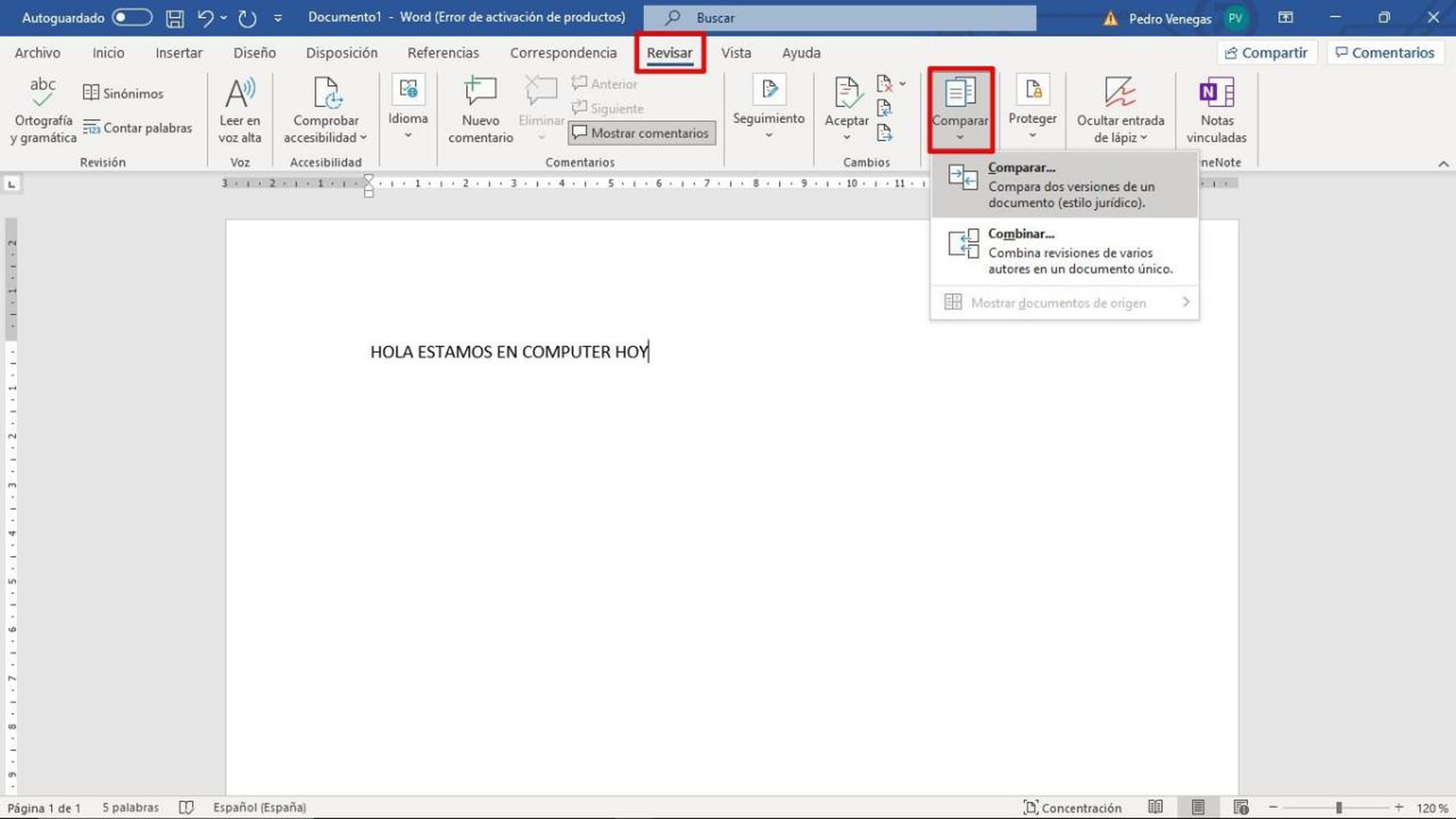Click the spell-check book status icon

[186, 807]
